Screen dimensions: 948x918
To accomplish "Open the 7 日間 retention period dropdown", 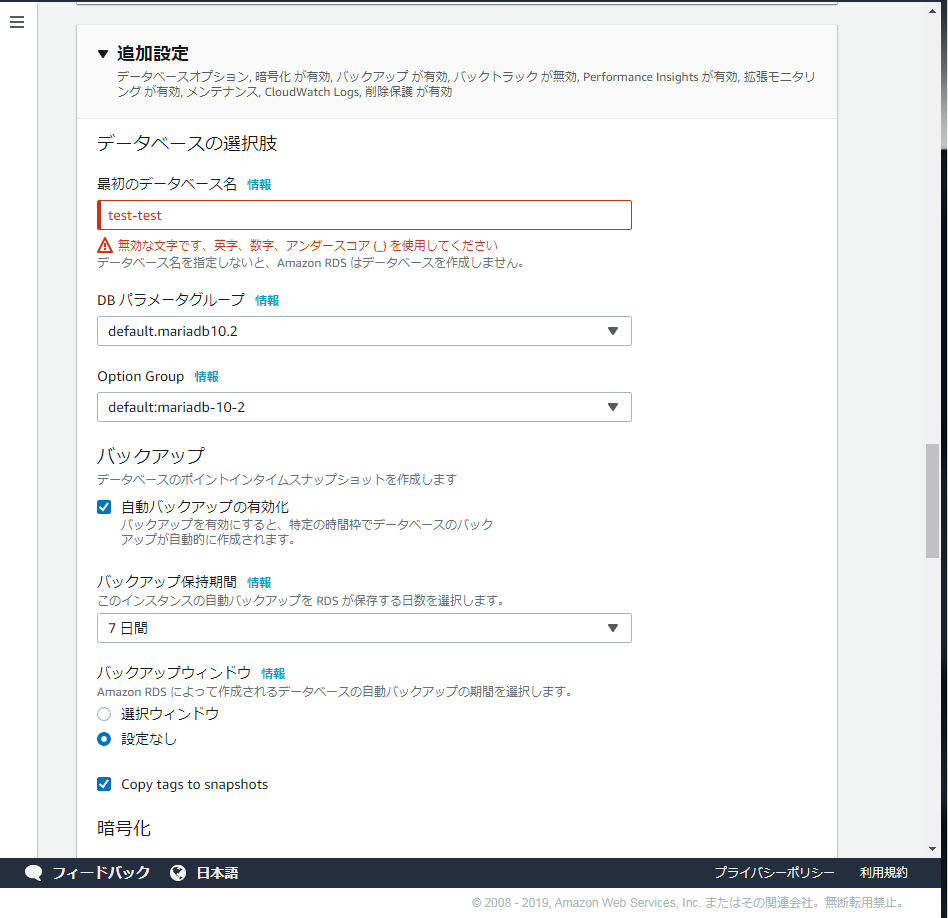I will [365, 628].
